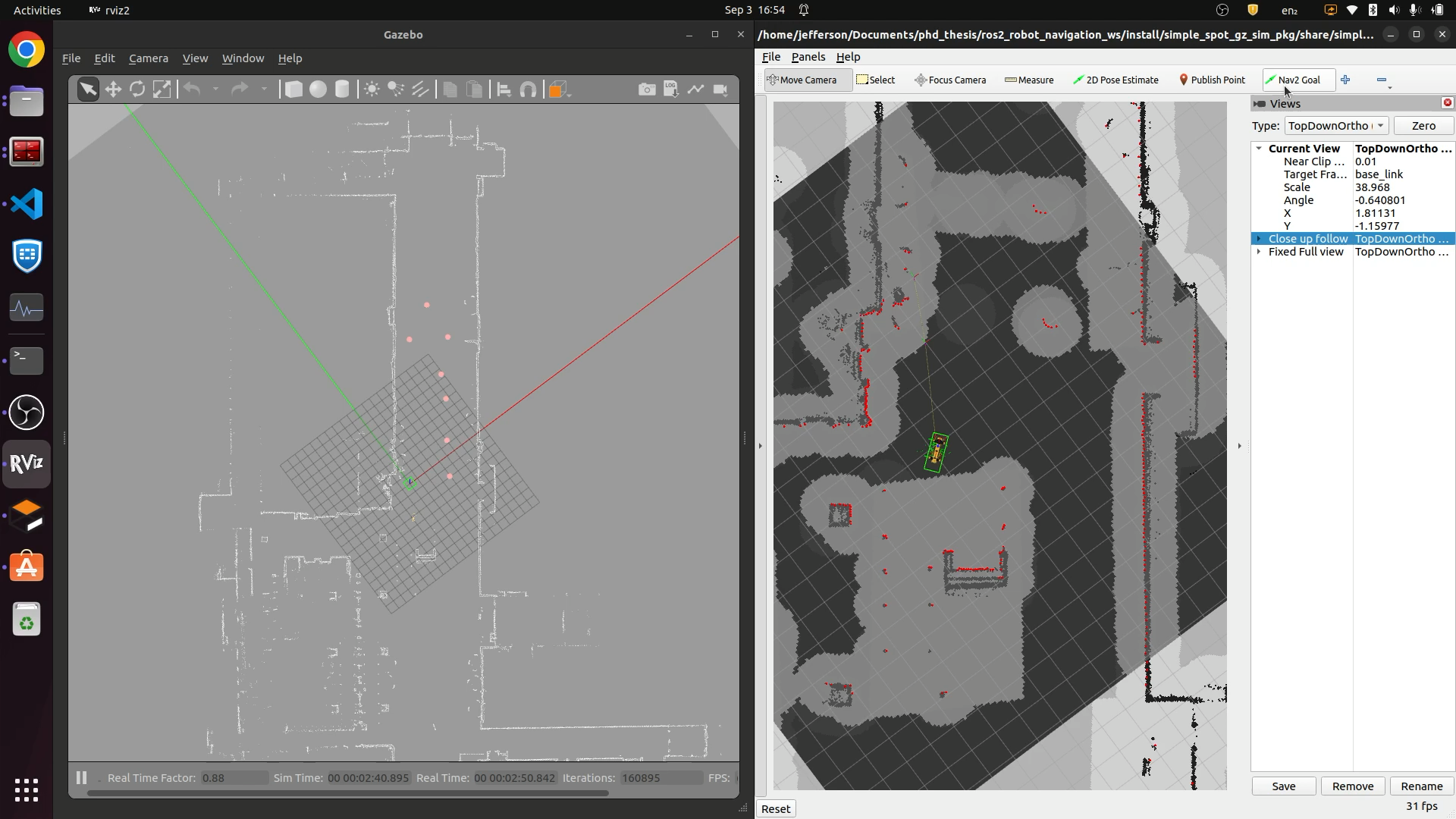The width and height of the screenshot is (1456, 819).
Task: Open the Camera menu in Gazebo
Action: click(149, 58)
